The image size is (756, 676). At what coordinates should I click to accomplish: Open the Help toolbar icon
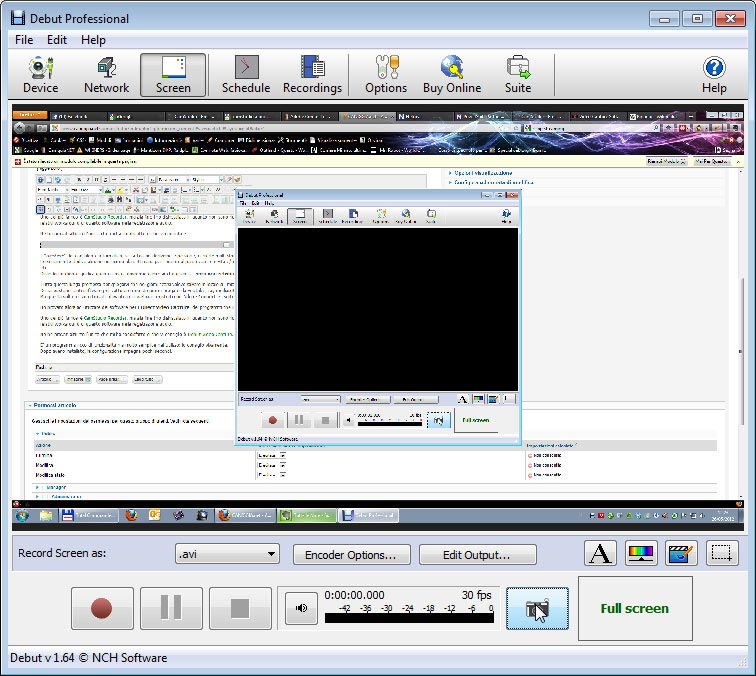tap(714, 75)
